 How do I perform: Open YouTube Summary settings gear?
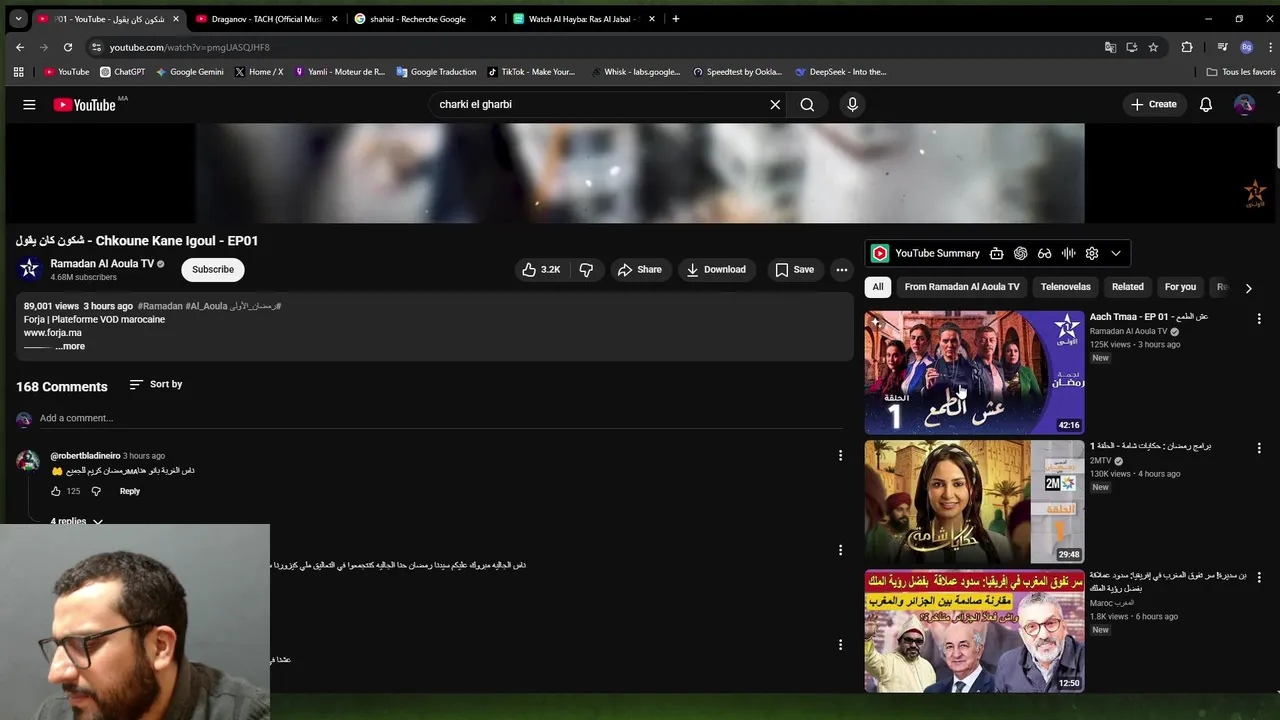(x=1092, y=253)
